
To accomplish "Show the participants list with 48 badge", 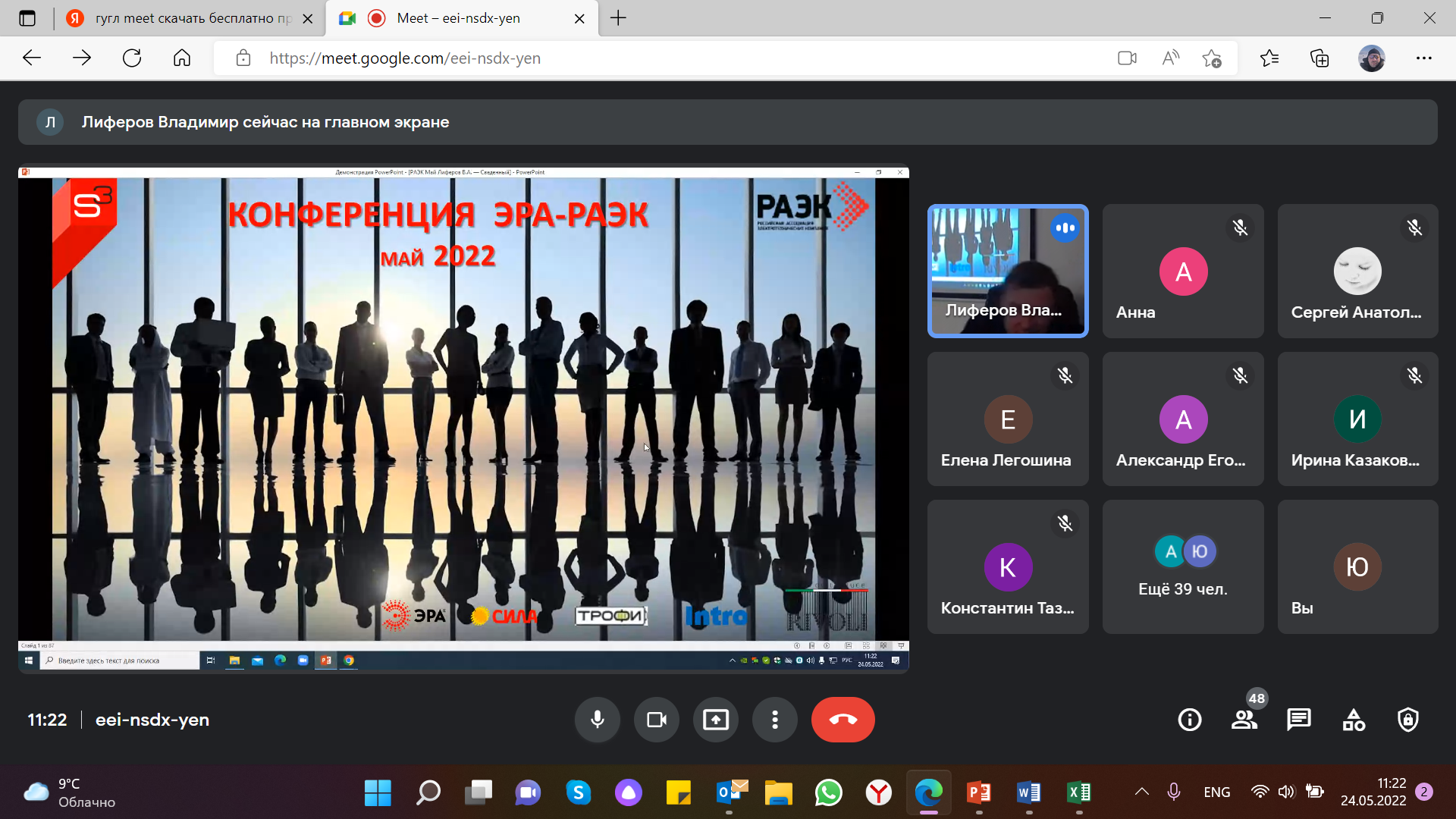I will [x=1244, y=719].
